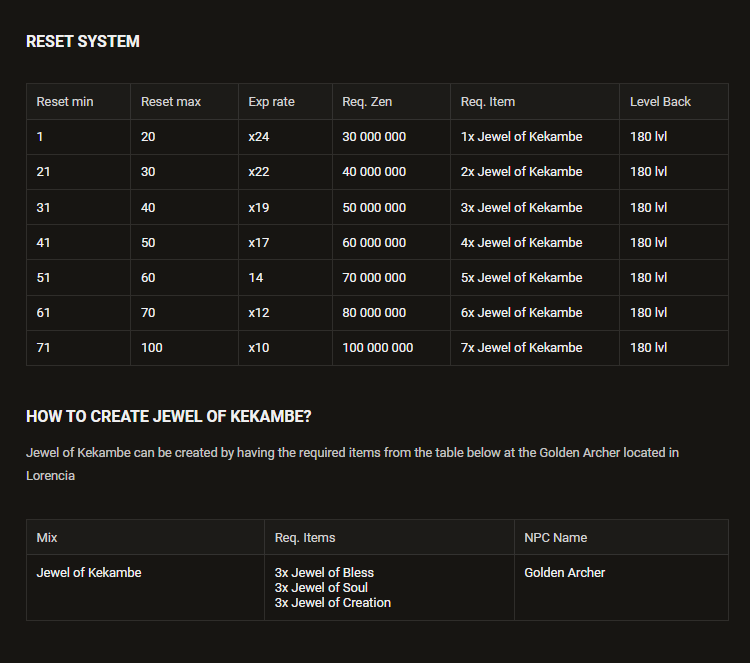Click the 100 000 000 zen cell
The image size is (750, 663).
[x=391, y=348]
